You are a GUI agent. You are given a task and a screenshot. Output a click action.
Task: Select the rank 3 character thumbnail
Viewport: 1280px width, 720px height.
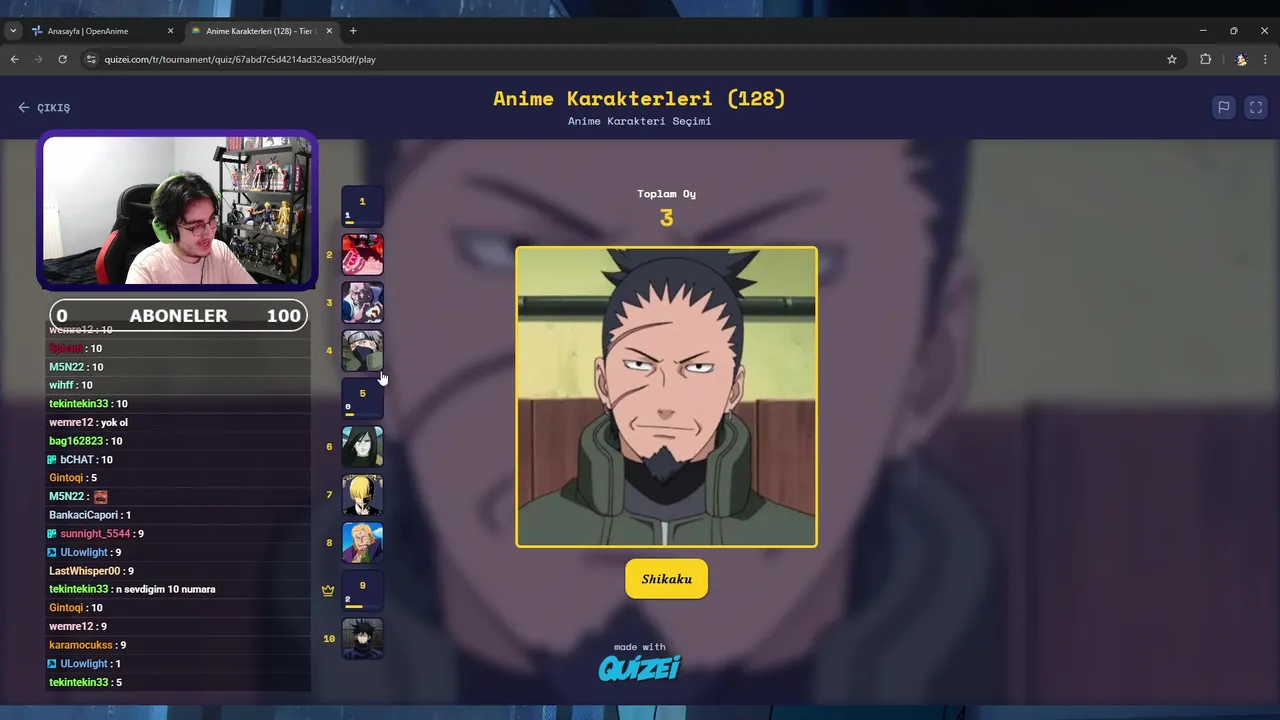362,302
